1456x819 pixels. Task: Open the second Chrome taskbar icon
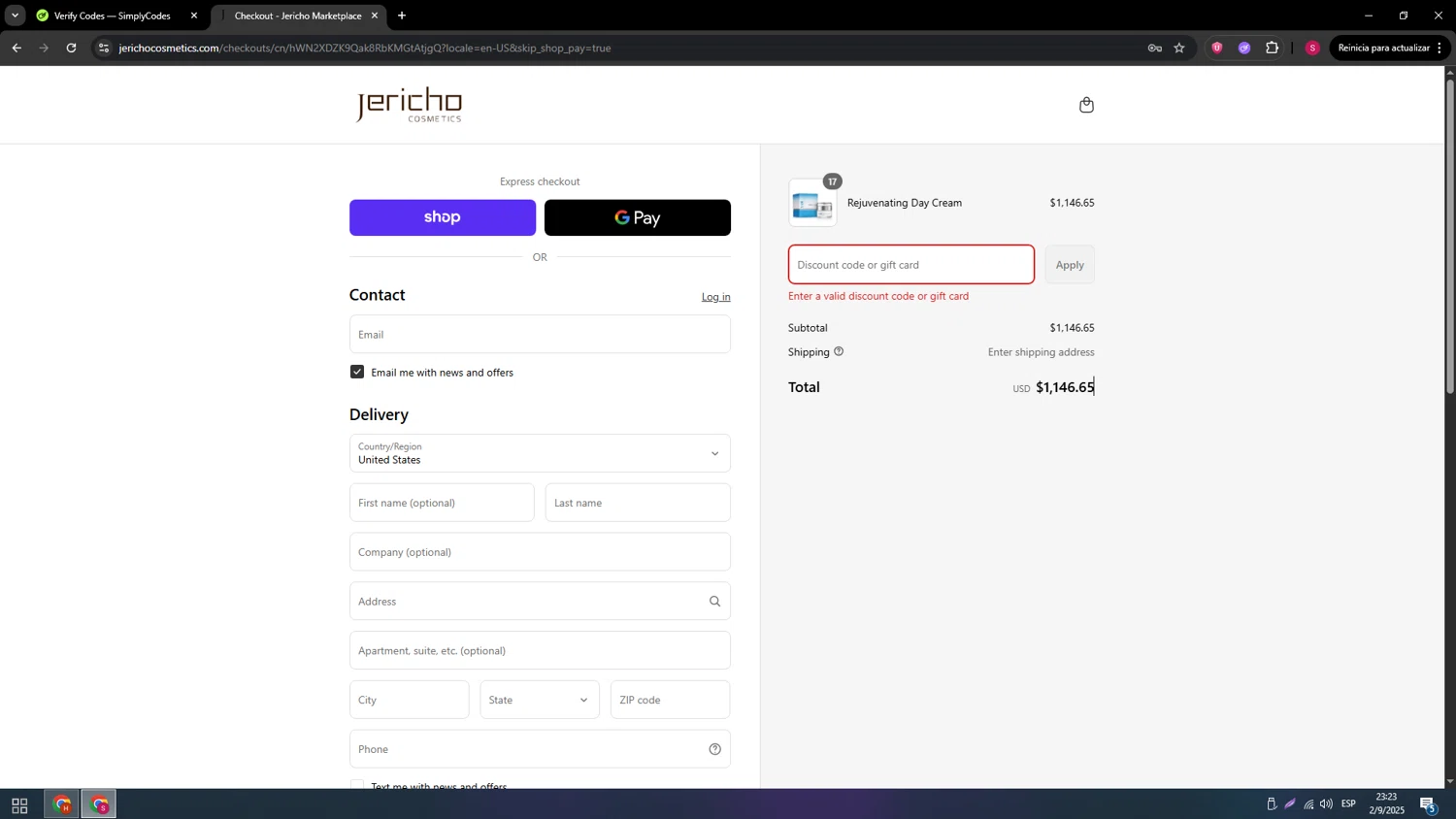(99, 805)
